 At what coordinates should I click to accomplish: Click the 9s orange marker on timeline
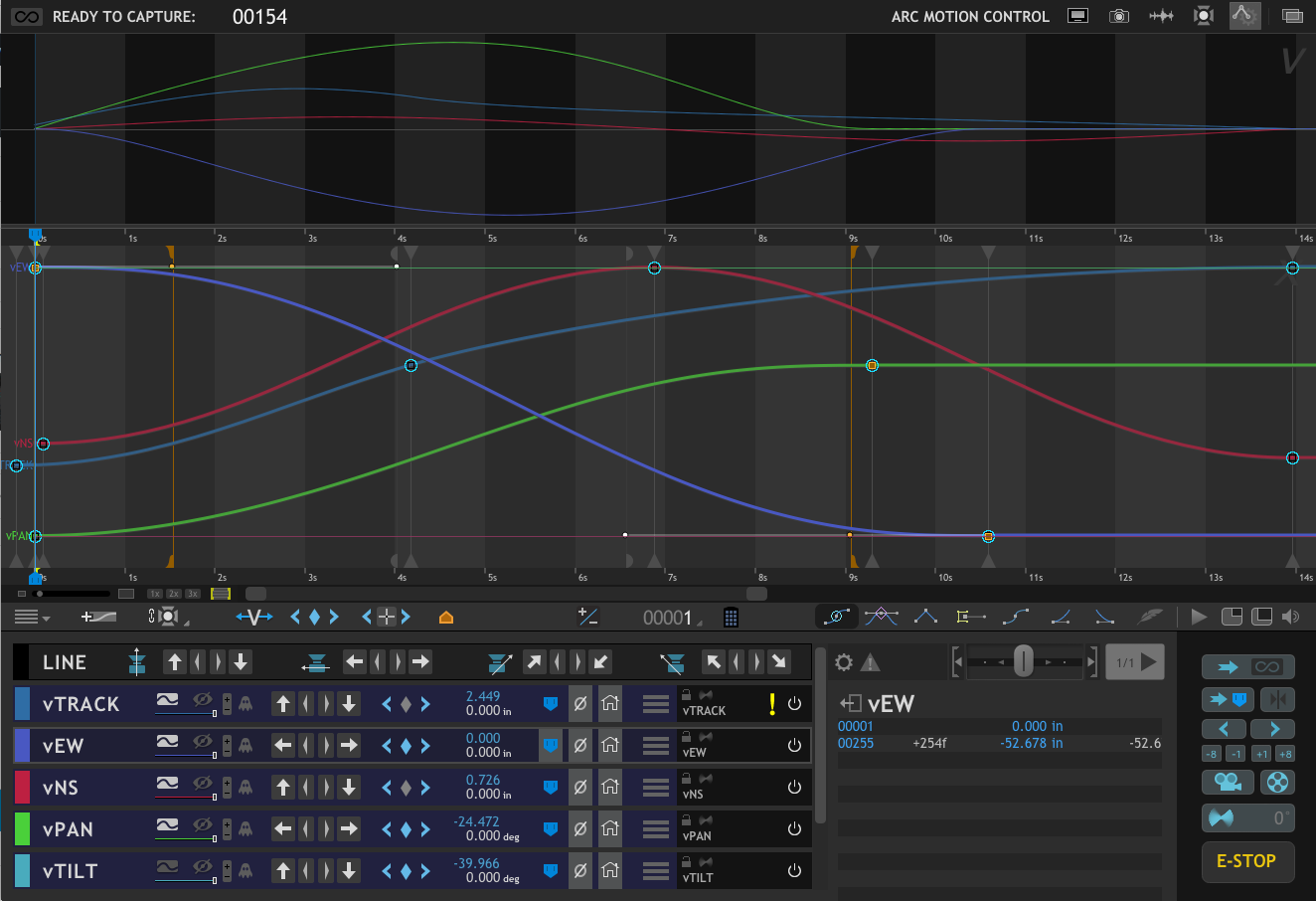pos(853,255)
